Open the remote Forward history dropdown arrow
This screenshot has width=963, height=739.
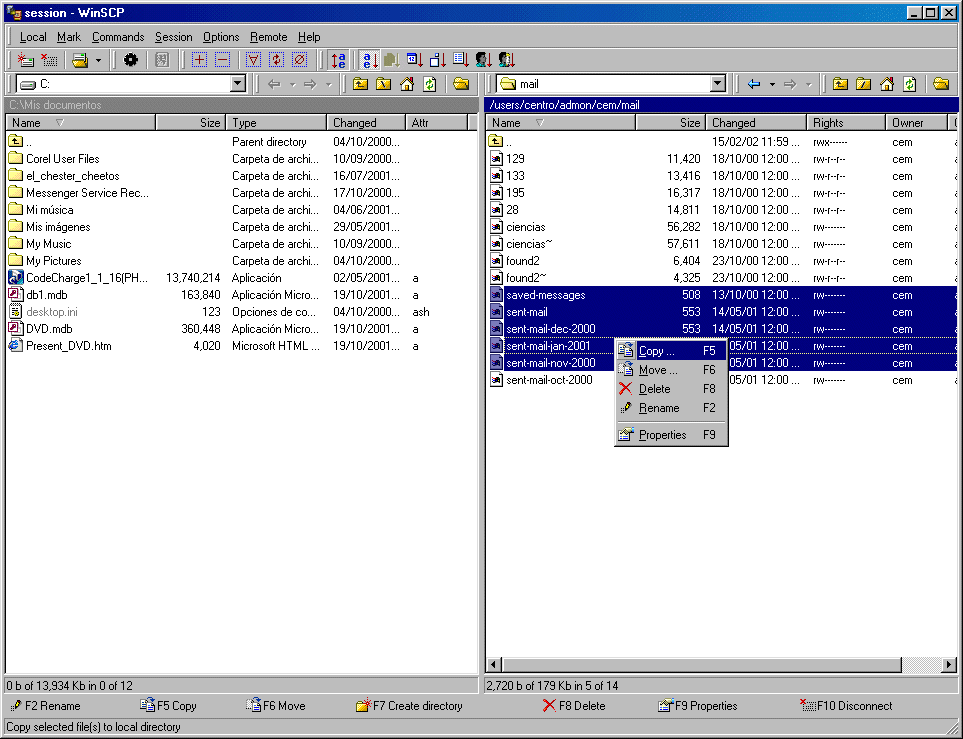tap(809, 85)
